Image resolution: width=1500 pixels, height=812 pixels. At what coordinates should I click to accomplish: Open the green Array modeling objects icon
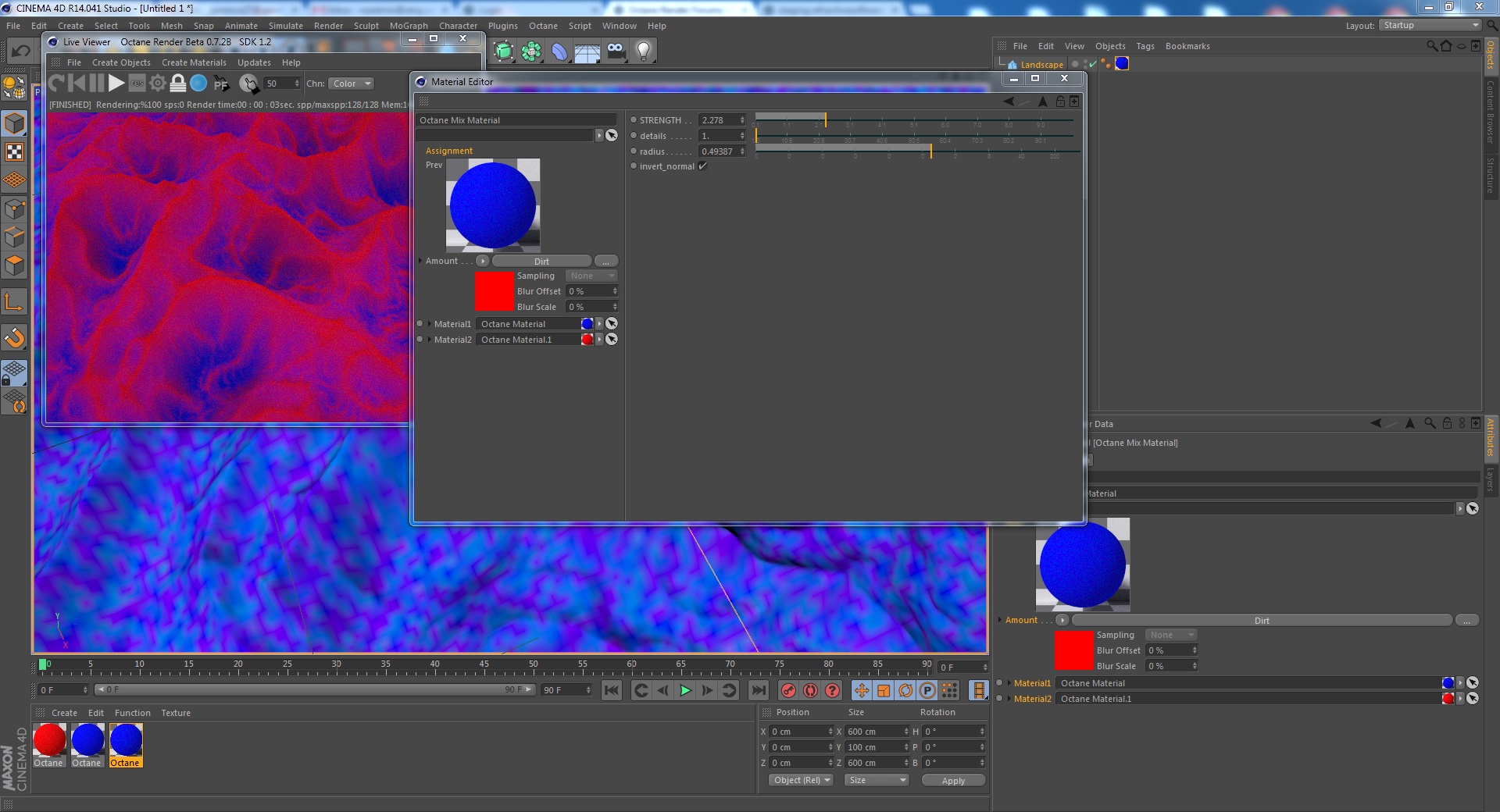tap(532, 52)
